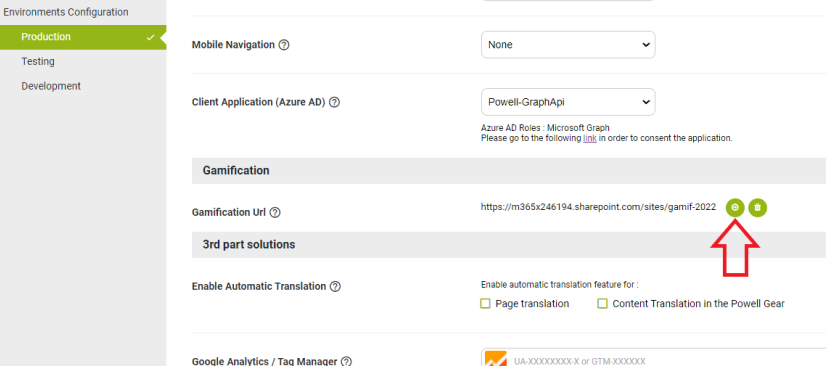This screenshot has height=366, width=826.
Task: Open the Gamification Url site icon
Action: pyautogui.click(x=735, y=207)
